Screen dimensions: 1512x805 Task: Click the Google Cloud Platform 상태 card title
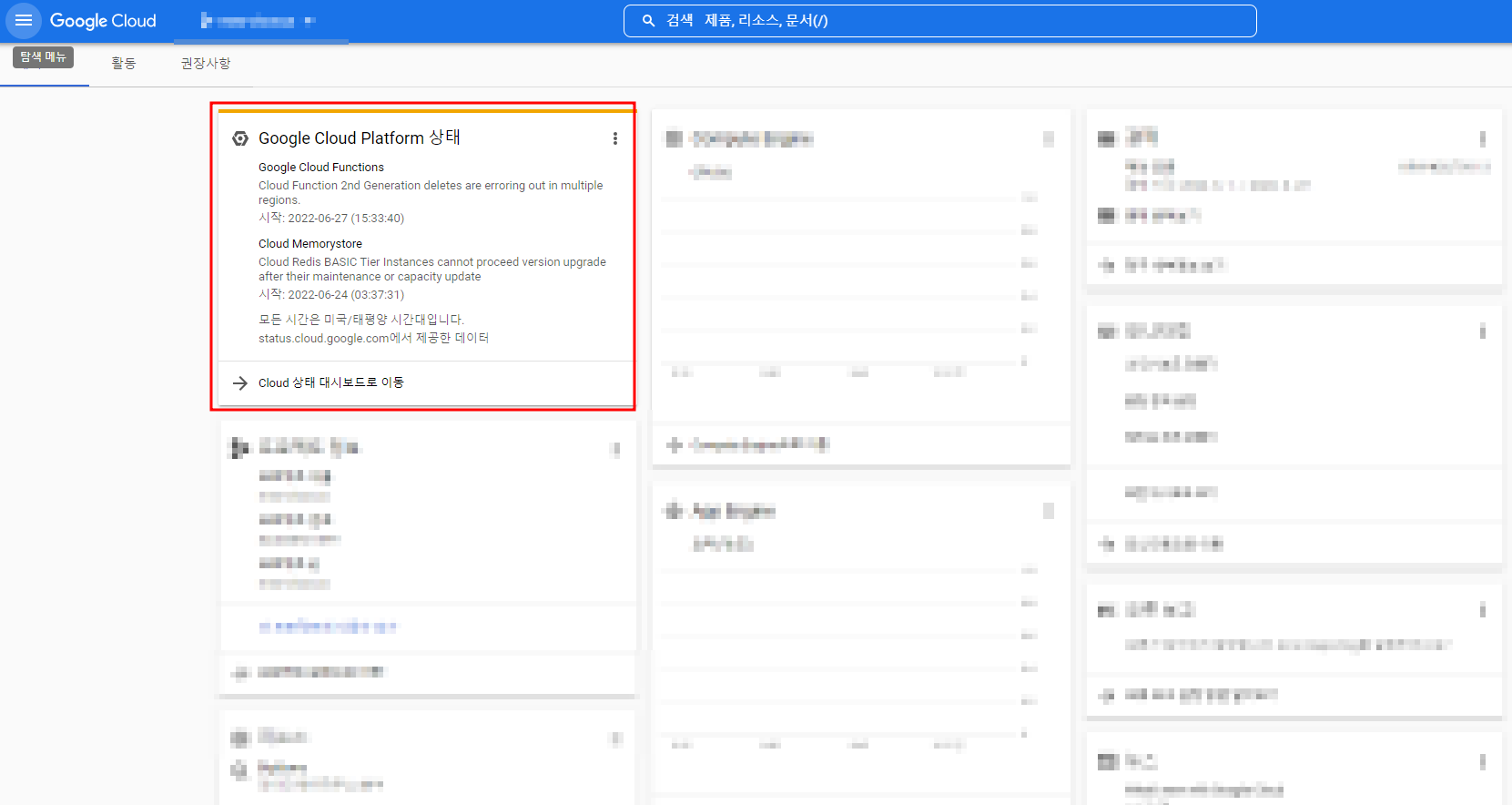click(360, 138)
